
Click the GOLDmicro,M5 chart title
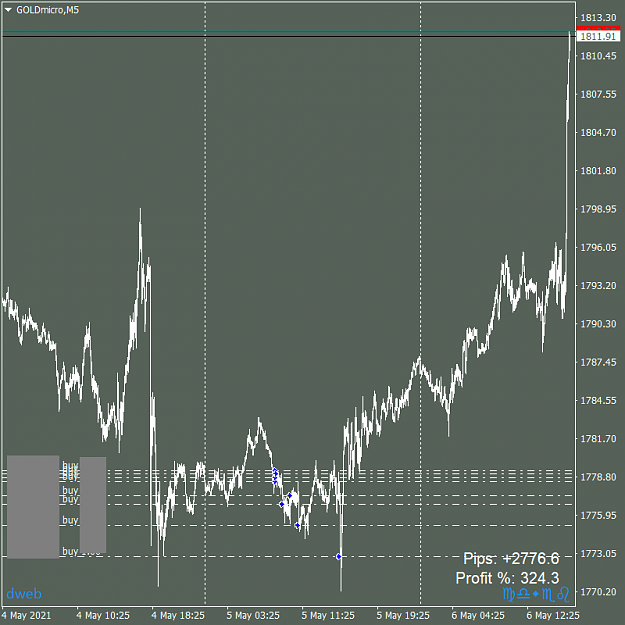point(47,10)
